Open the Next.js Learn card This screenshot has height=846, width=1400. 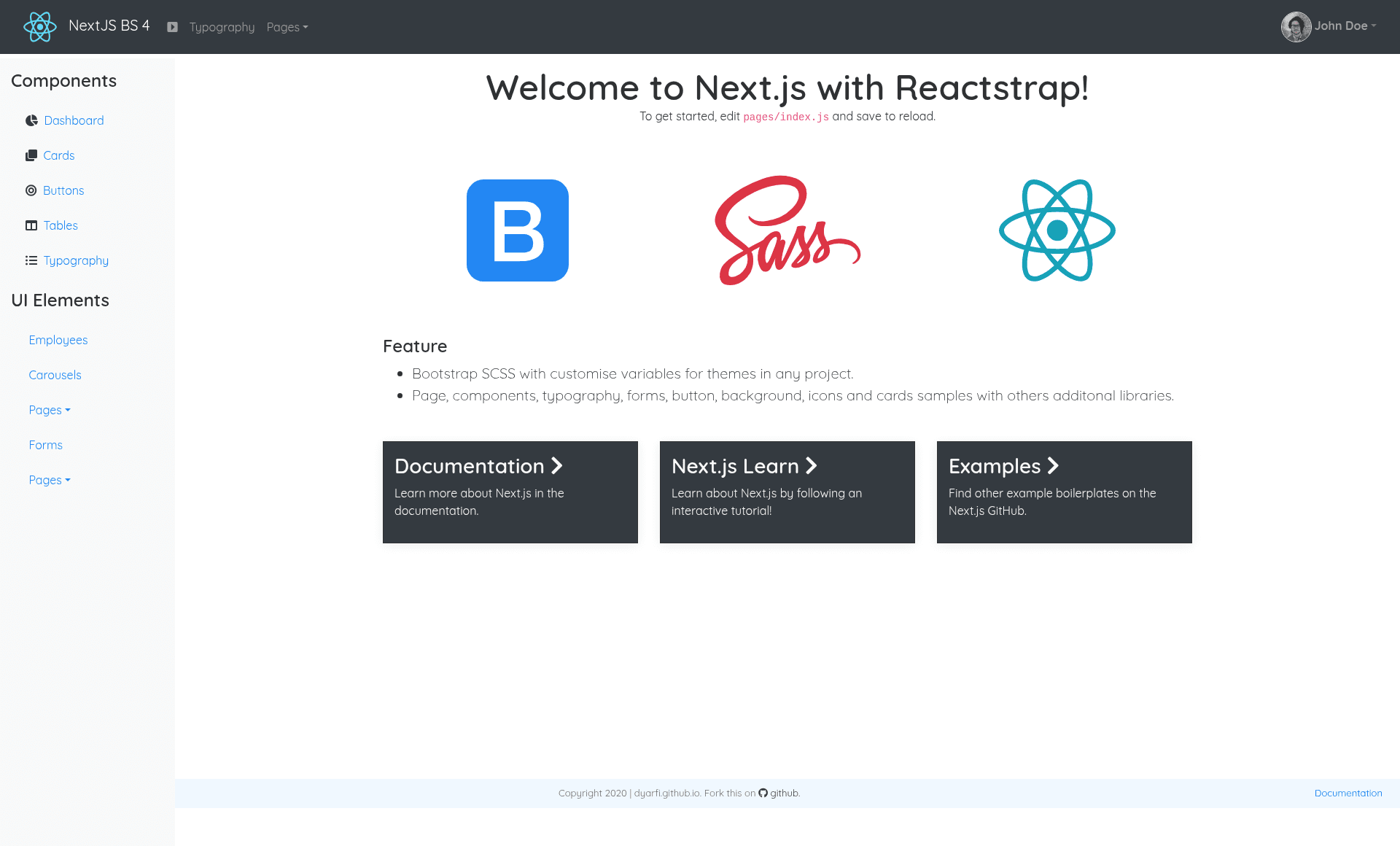point(787,492)
